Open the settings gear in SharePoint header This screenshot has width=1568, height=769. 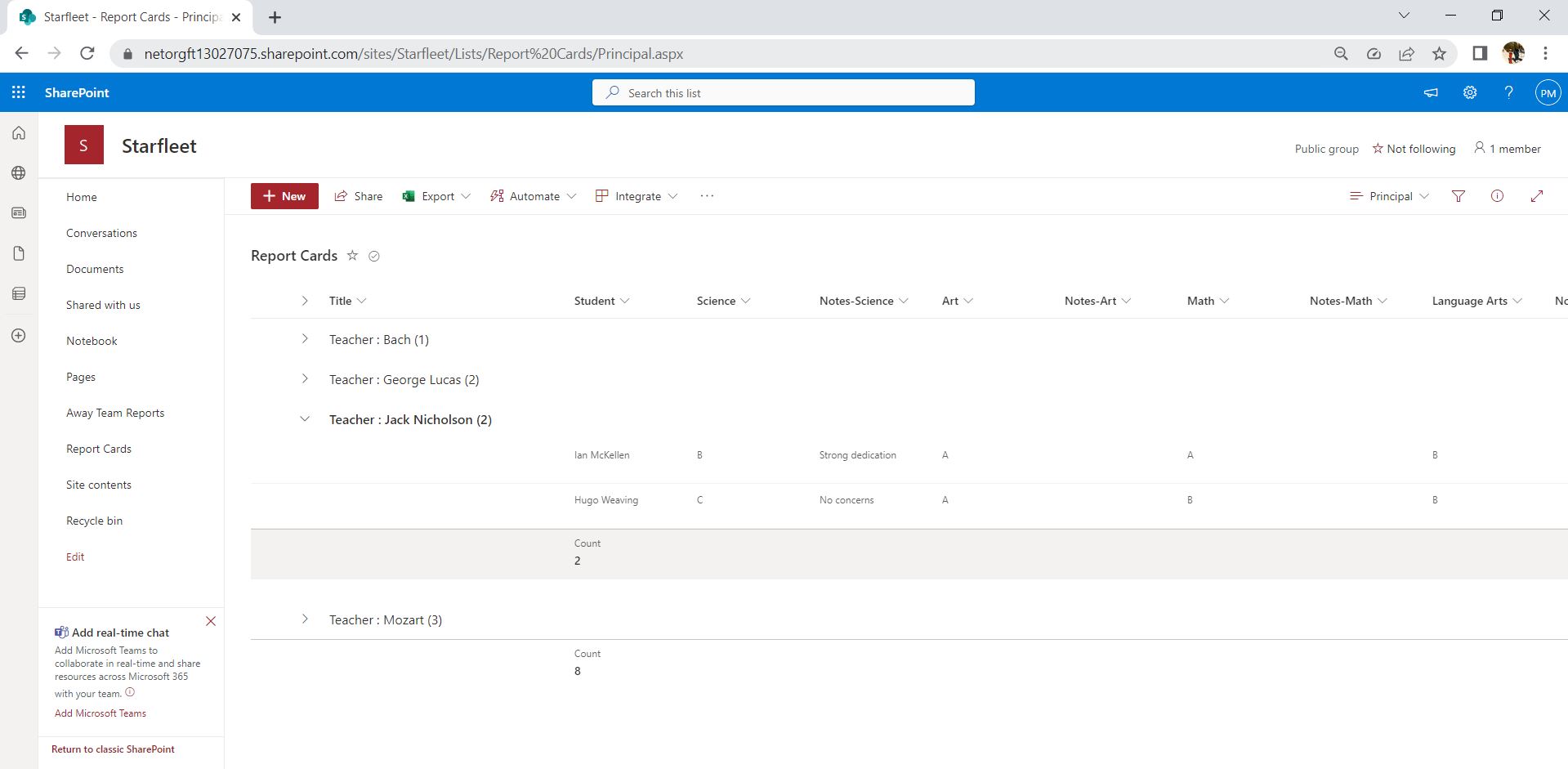pos(1469,92)
